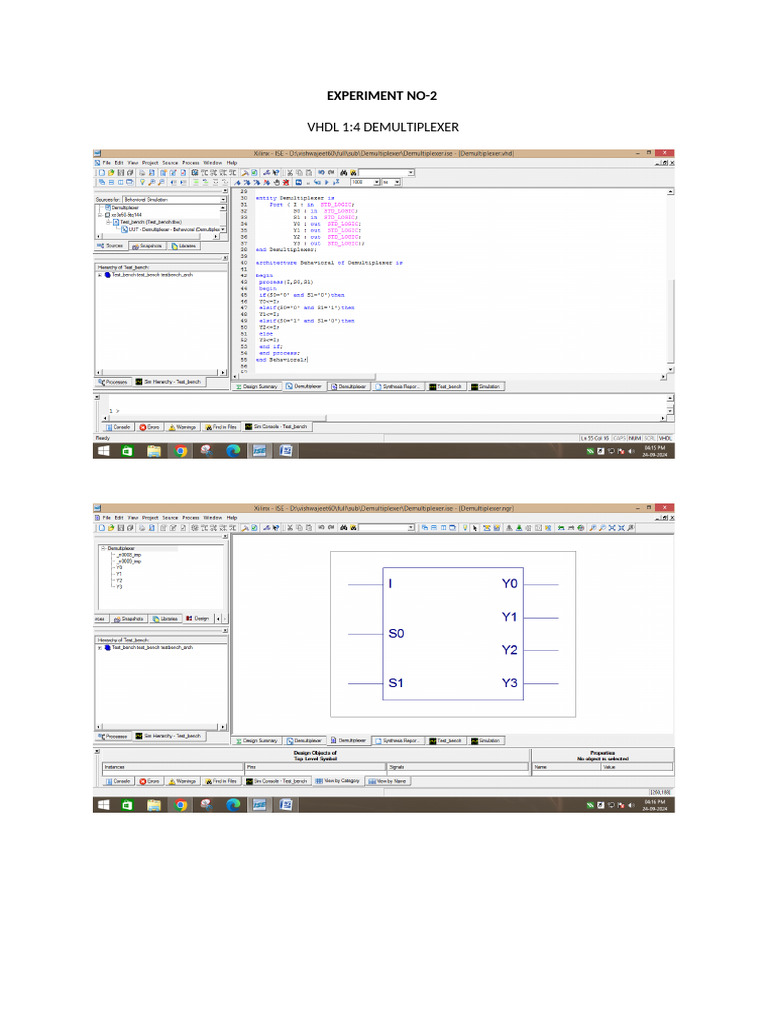The width and height of the screenshot is (768, 1024).
Task: Open File menu in upper ISE window
Action: [106, 163]
